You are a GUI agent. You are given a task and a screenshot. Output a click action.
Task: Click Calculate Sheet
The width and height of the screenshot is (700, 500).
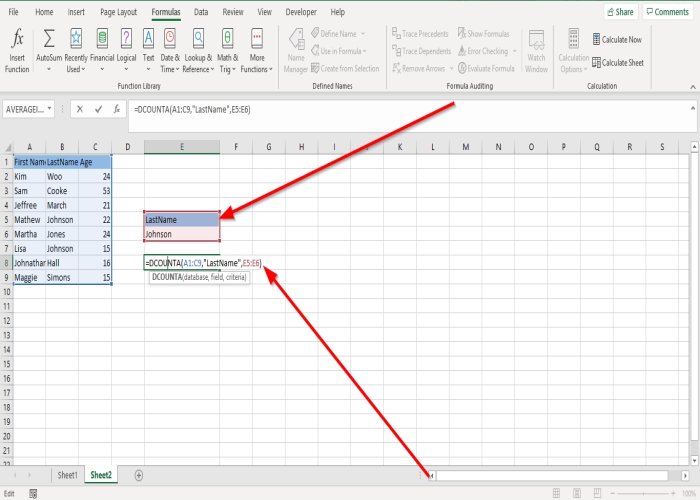(x=618, y=62)
